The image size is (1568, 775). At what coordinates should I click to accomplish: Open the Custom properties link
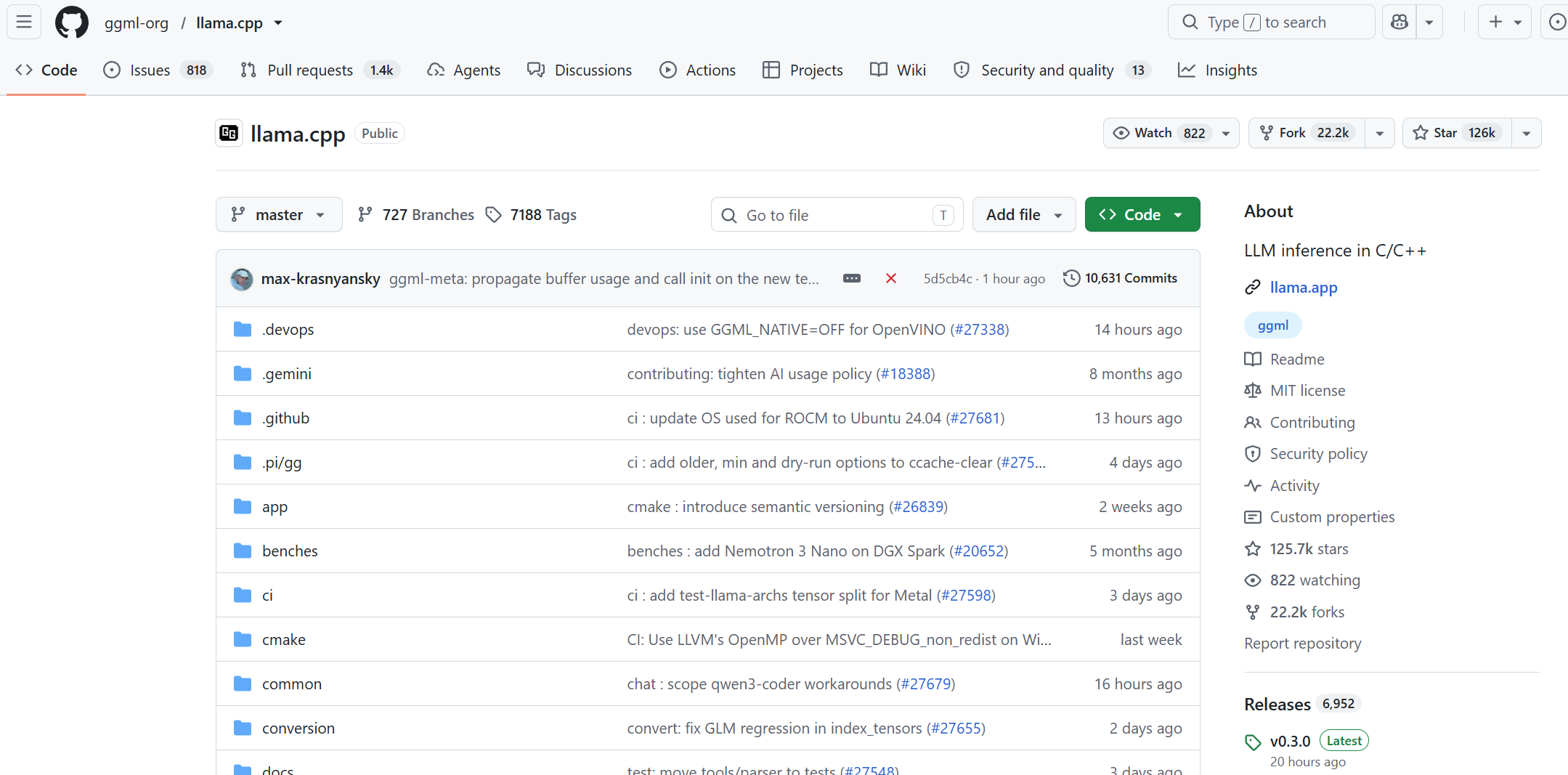[1333, 517]
